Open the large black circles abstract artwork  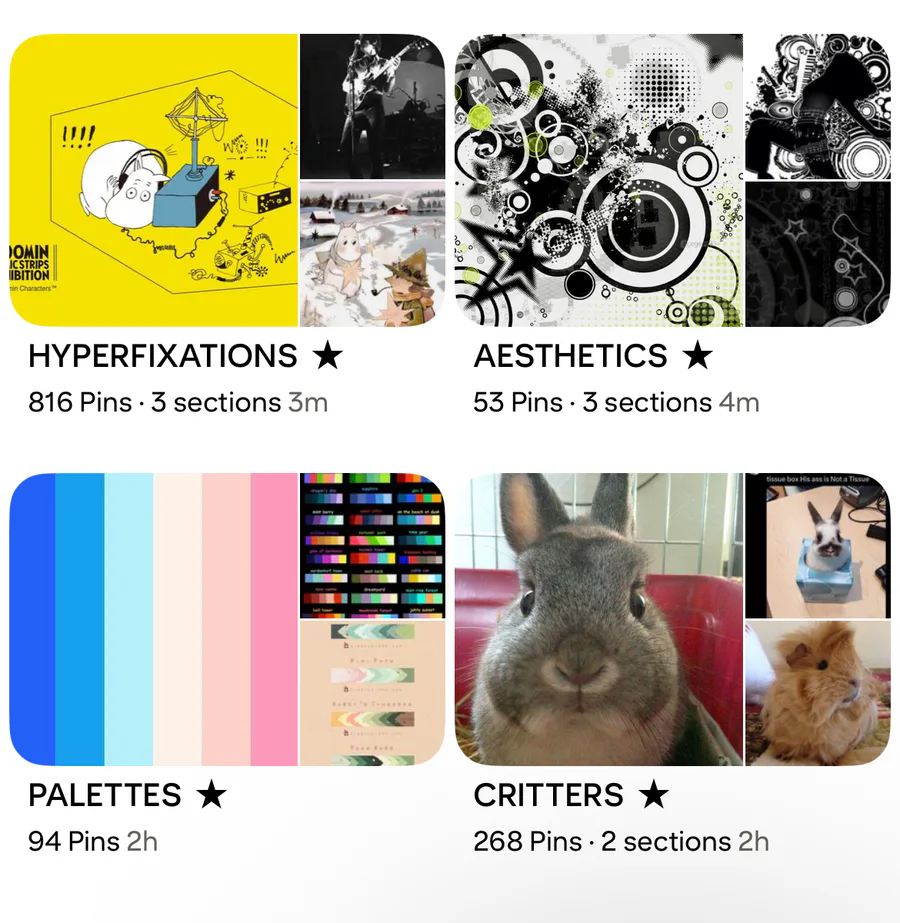pos(599,180)
